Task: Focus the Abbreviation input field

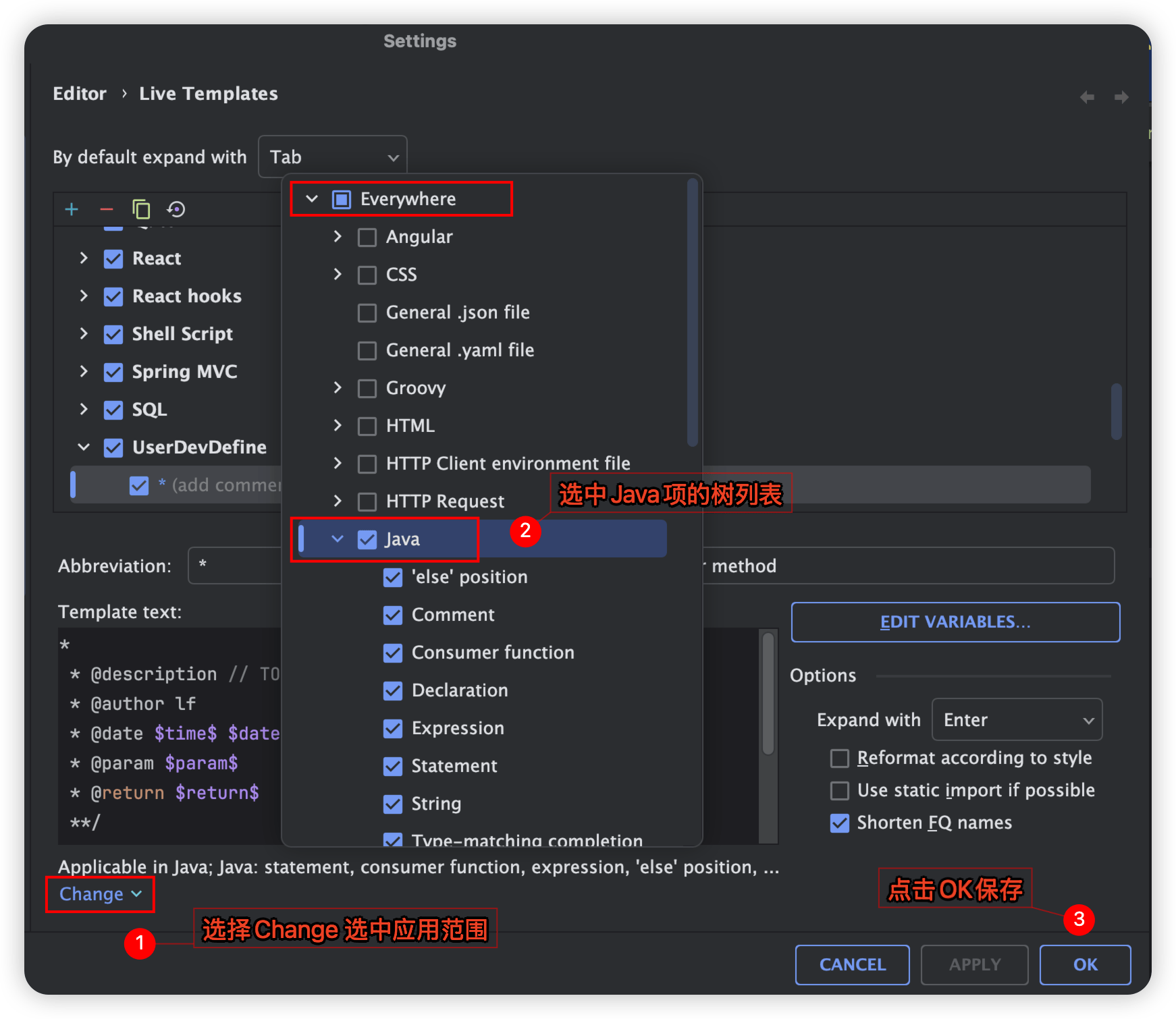Action: click(x=235, y=566)
